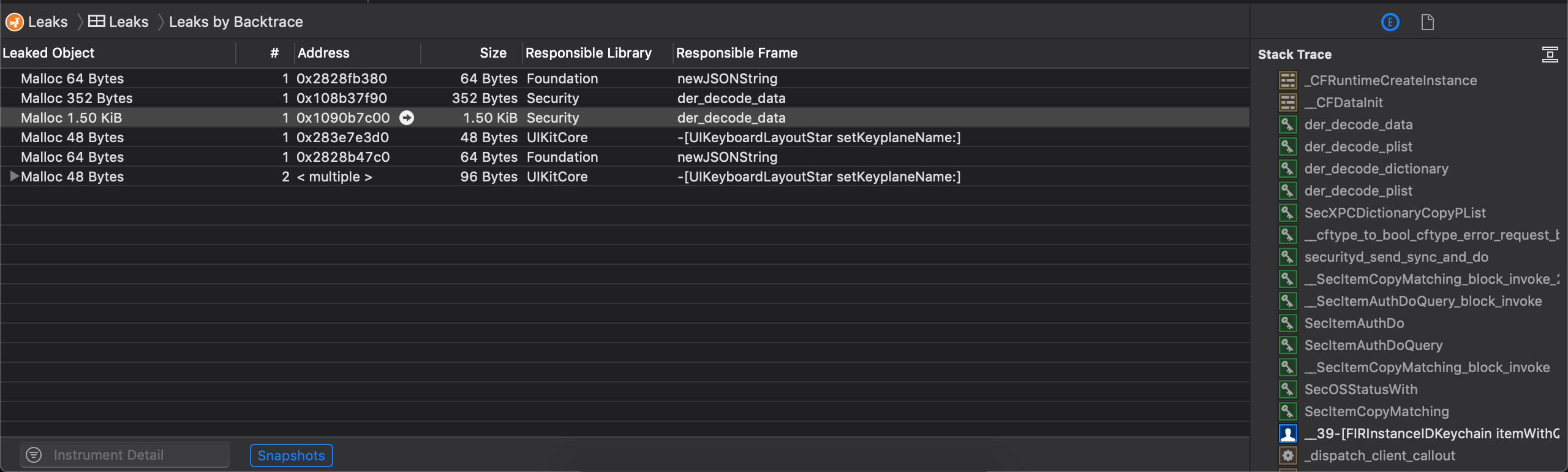Screen dimensions: 1568x472
Task: Expand the Malloc 48 Bytes multiple row
Action: tap(14, 177)
